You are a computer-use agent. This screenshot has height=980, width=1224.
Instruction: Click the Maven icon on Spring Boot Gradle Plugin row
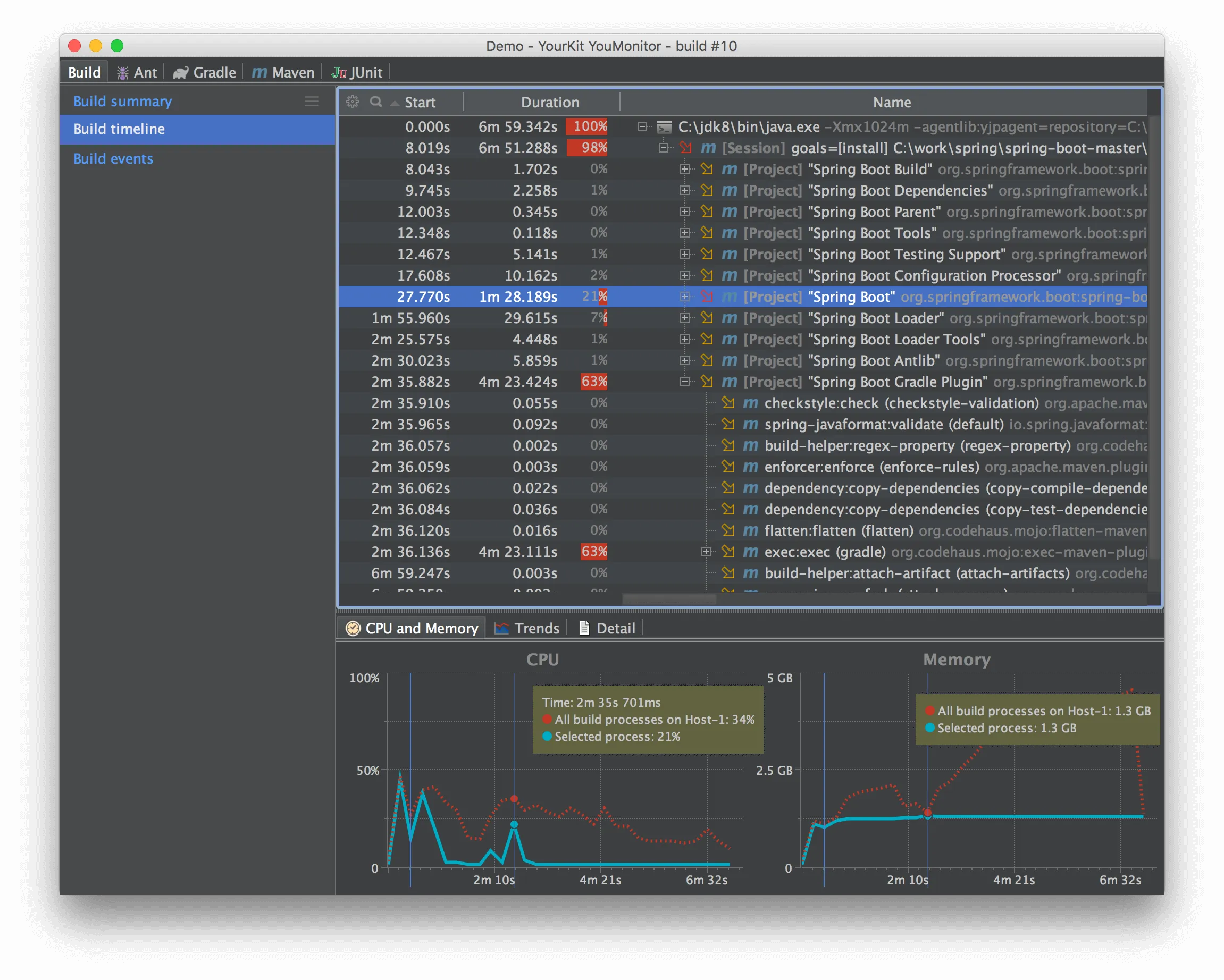729,382
